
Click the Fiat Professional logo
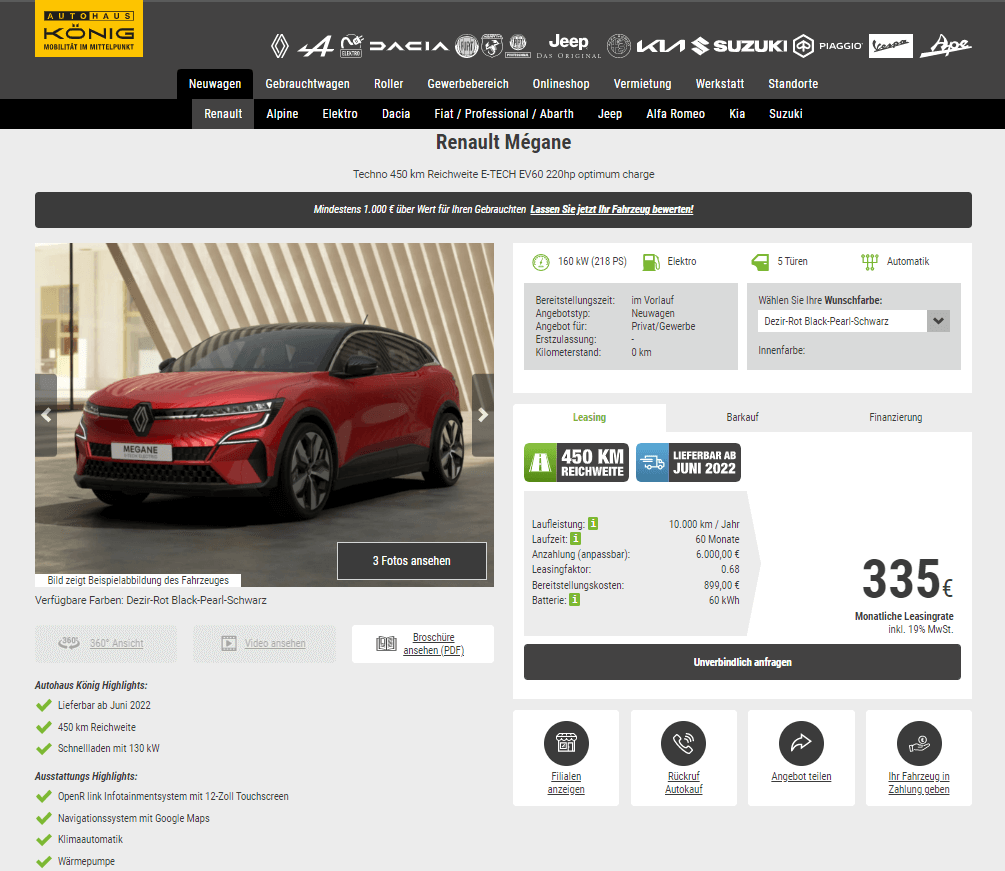[x=518, y=46]
